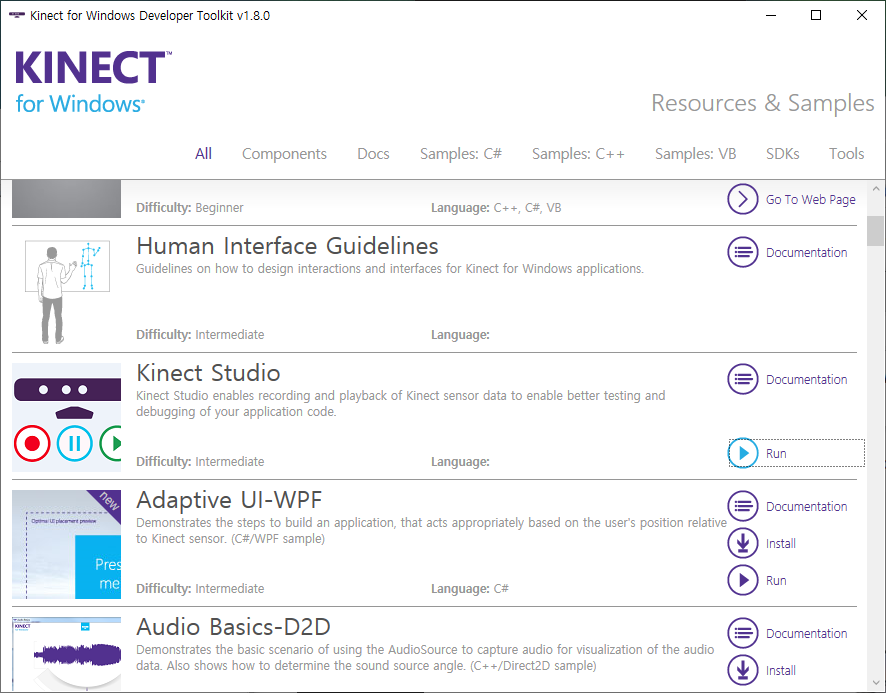Click 'Language: C#' for Adaptive UI-WPF
This screenshot has width=886, height=693.
click(x=470, y=589)
